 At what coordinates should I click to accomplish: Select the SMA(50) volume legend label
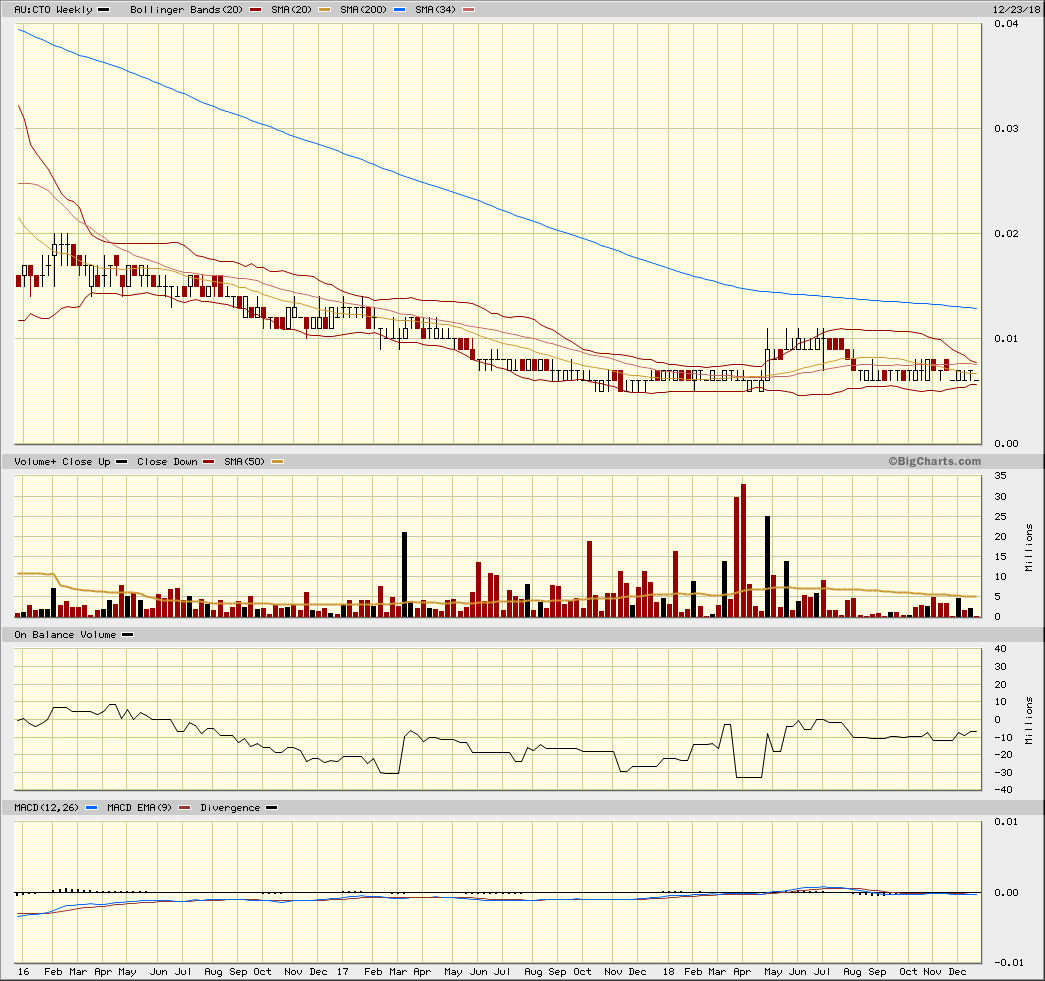[x=245, y=461]
